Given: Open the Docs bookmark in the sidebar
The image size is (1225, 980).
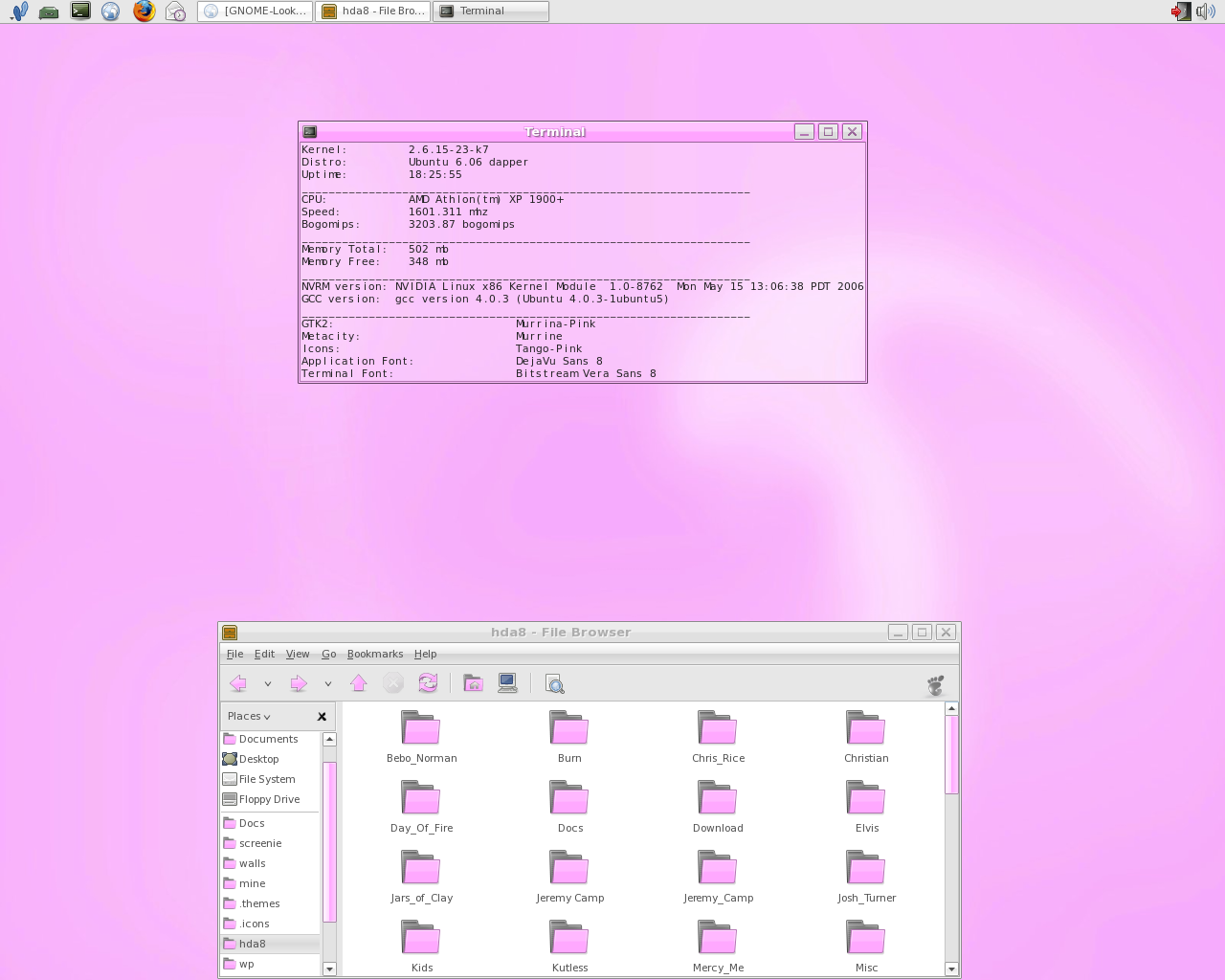Looking at the screenshot, I should pos(243,823).
